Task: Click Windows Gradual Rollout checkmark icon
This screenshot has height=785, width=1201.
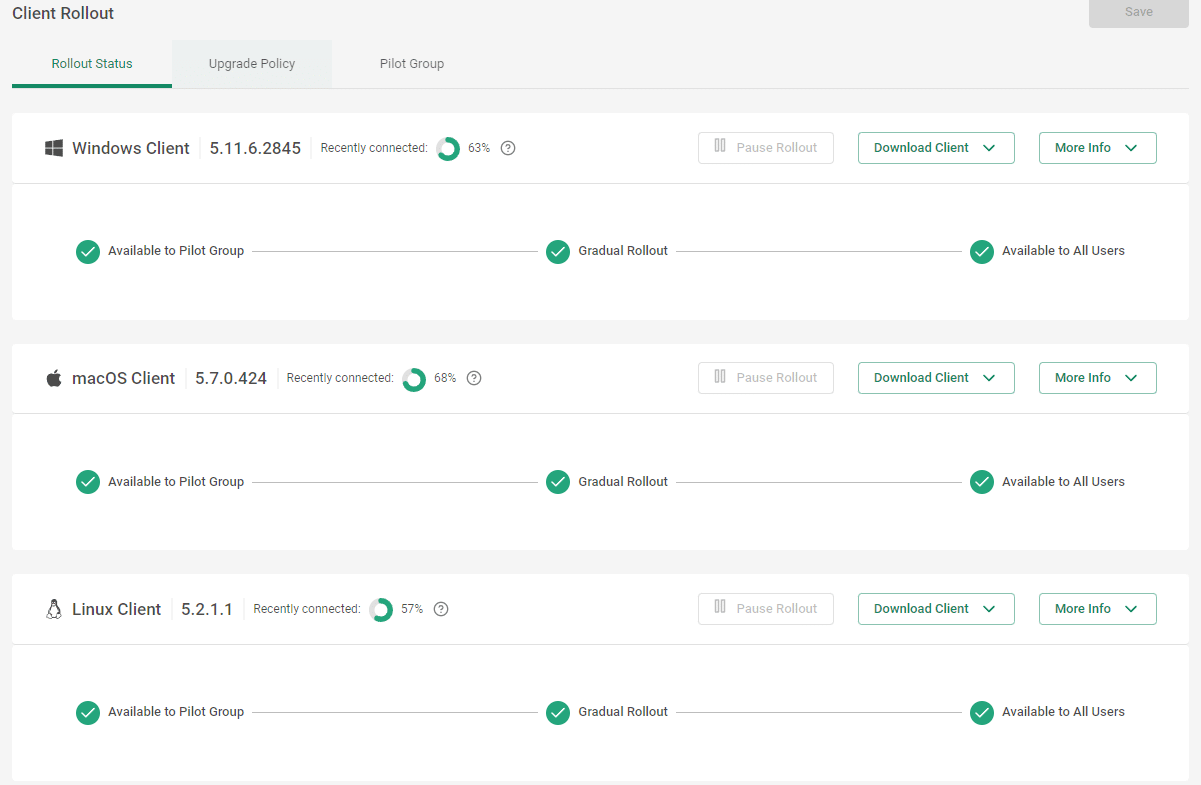Action: [x=558, y=251]
